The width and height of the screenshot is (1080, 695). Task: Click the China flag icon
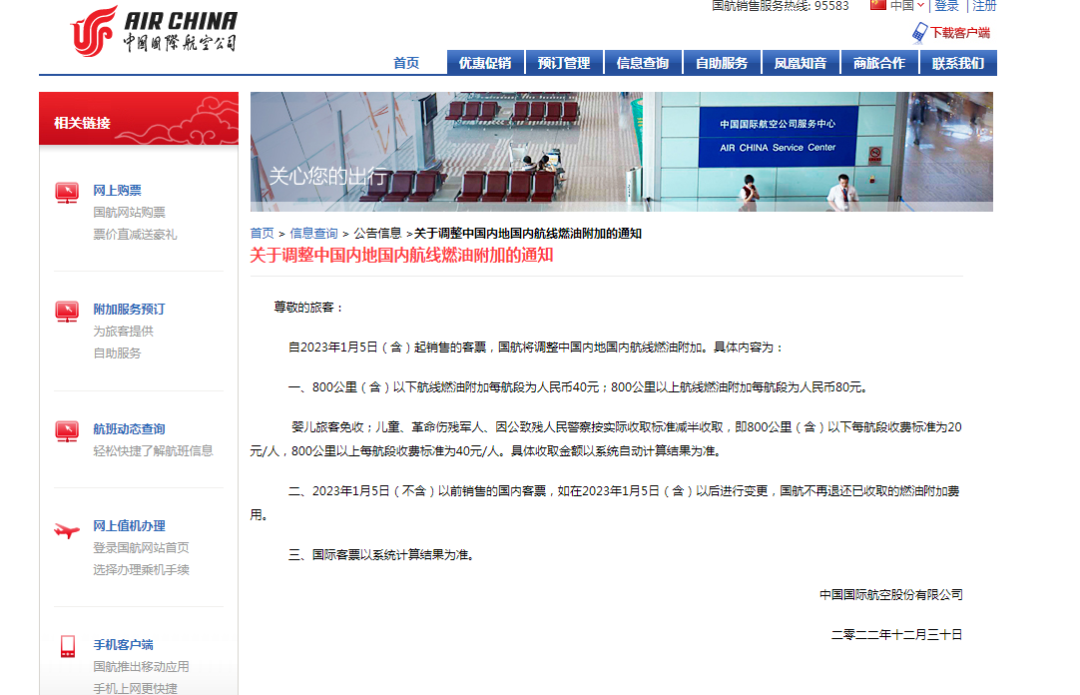tap(878, 5)
